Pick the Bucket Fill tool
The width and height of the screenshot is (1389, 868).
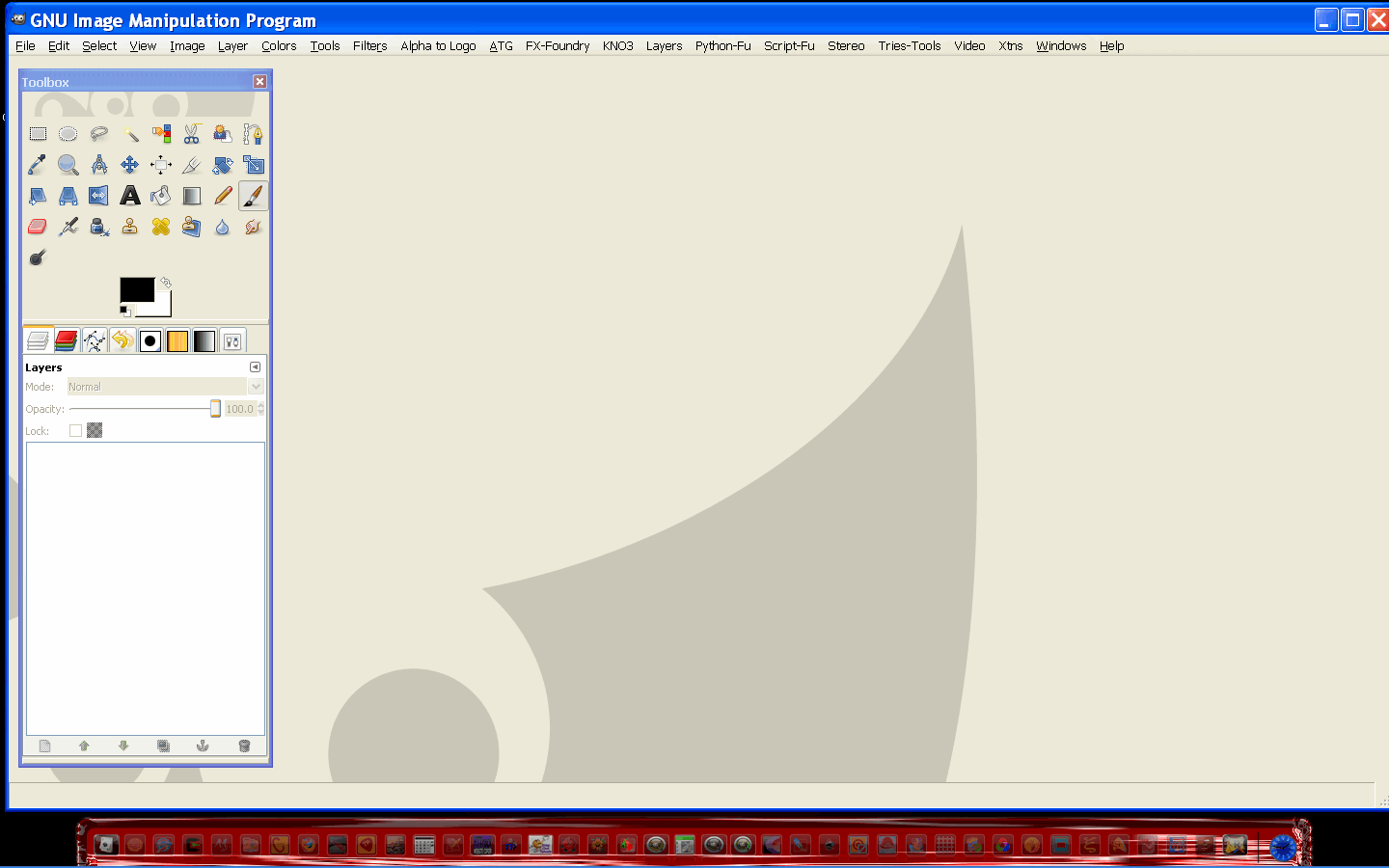[x=161, y=196]
